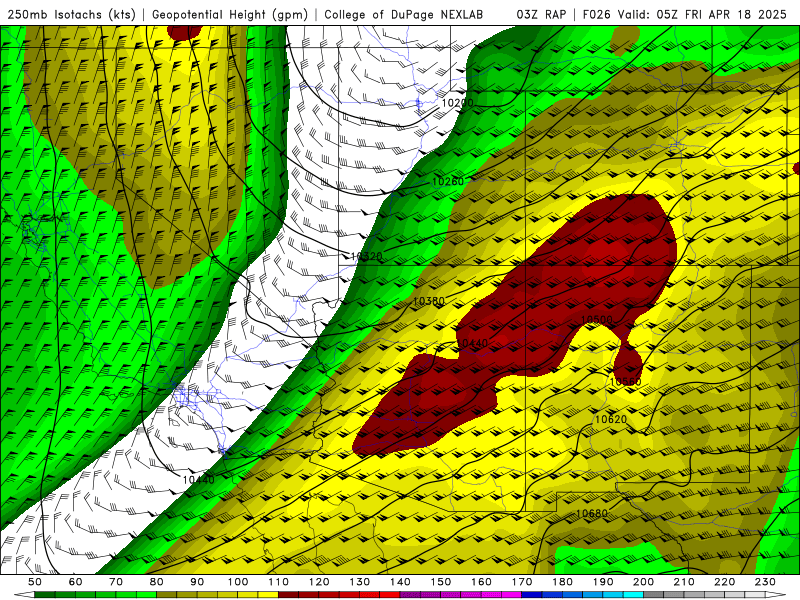This screenshot has width=800, height=600.
Task: Select the "03Z RAP" model run label
Action: (541, 15)
